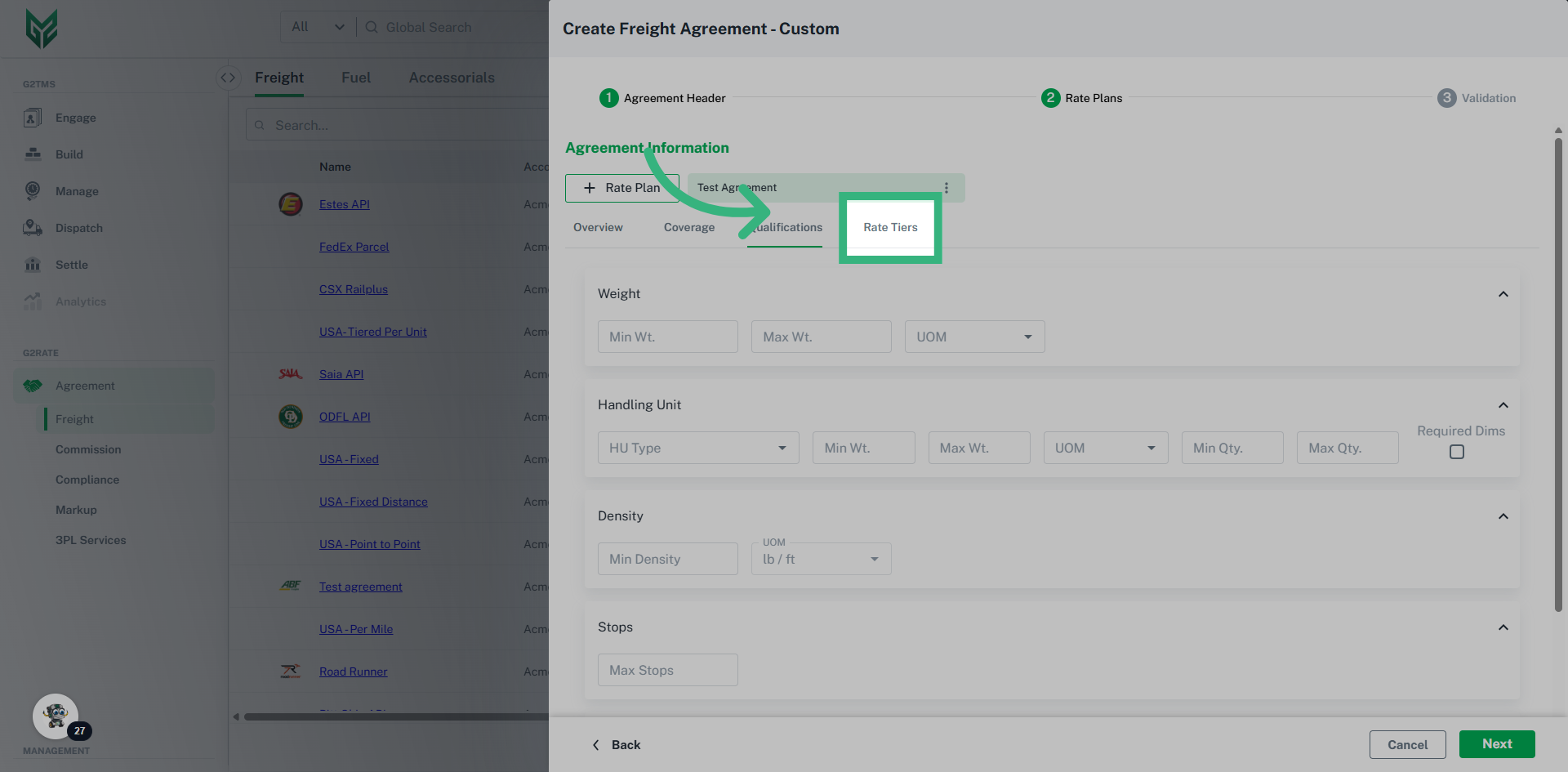Open the Test Agreement options menu
The width and height of the screenshot is (1568, 772).
(x=946, y=187)
